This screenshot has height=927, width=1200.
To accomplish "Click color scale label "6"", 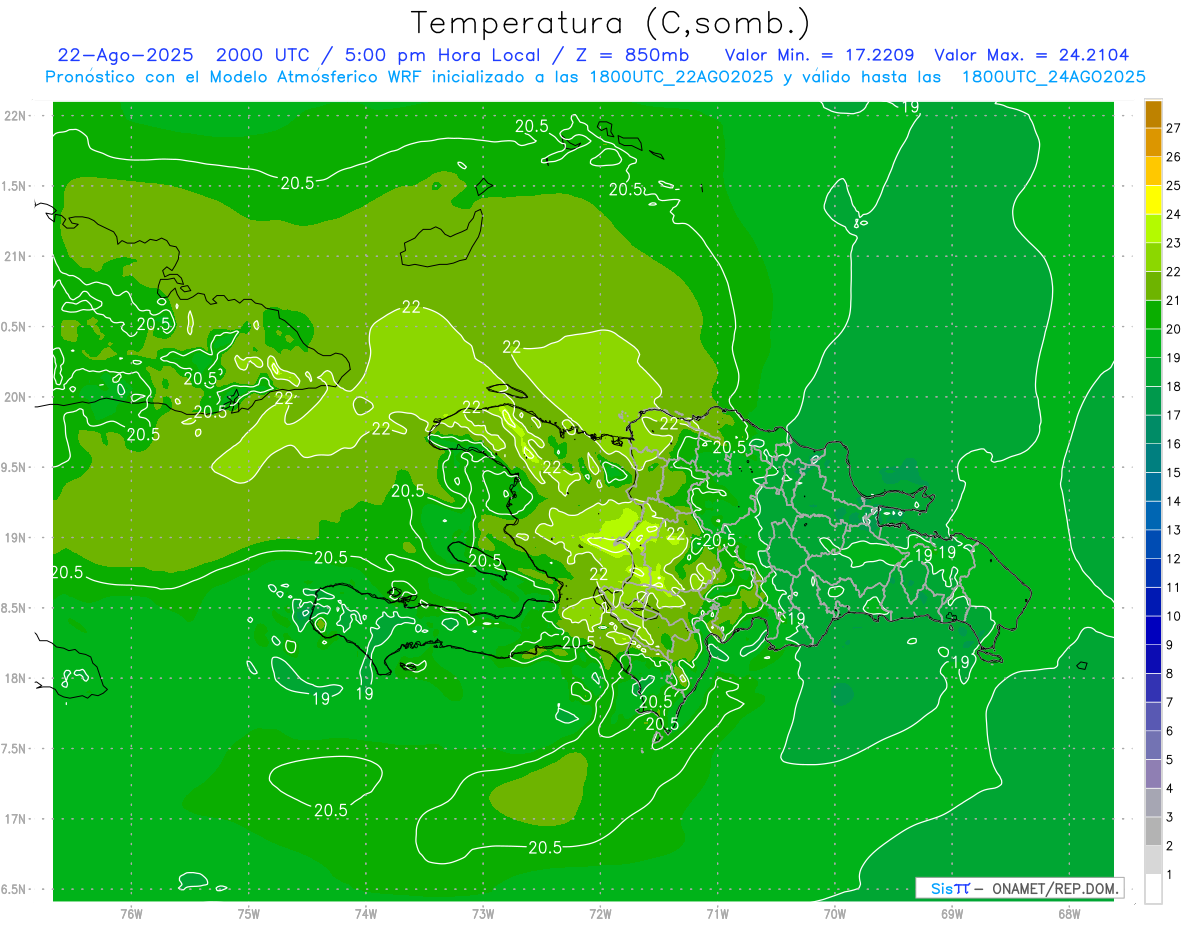I will coord(1170,731).
